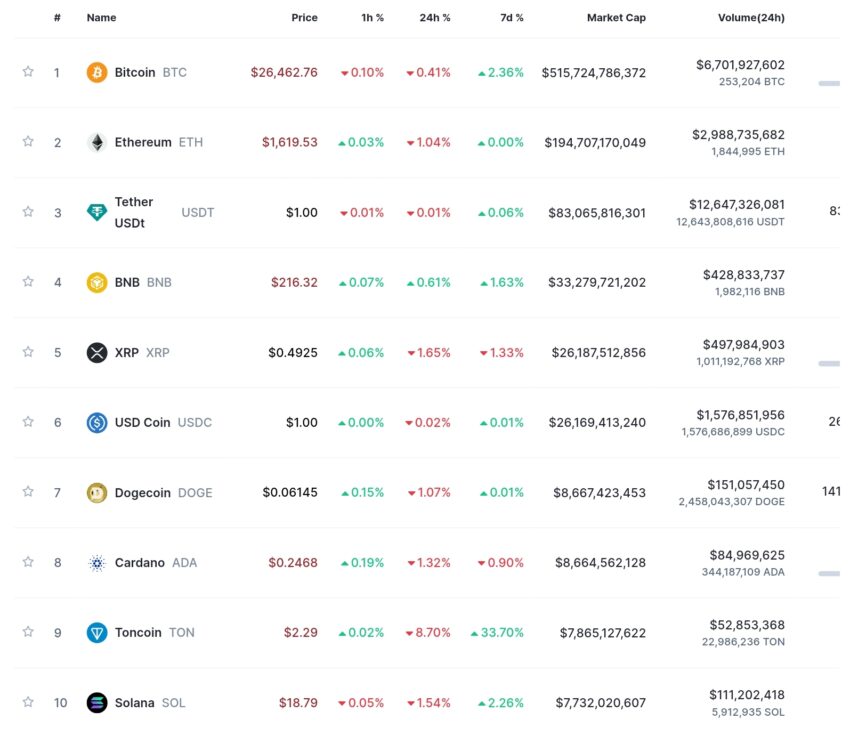This screenshot has width=850, height=736.
Task: Click the Dogecoin logo icon
Action: 97,493
